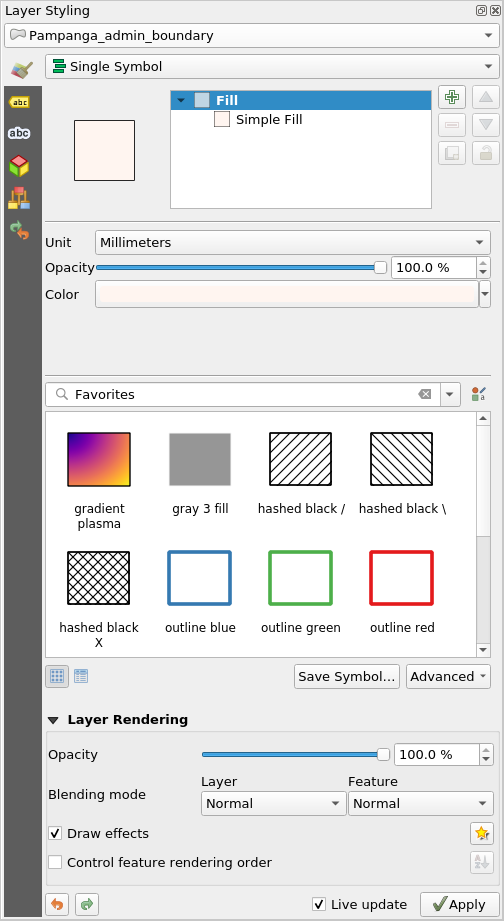Choose the outline blue symbol
This screenshot has width=504, height=921.
200,591
